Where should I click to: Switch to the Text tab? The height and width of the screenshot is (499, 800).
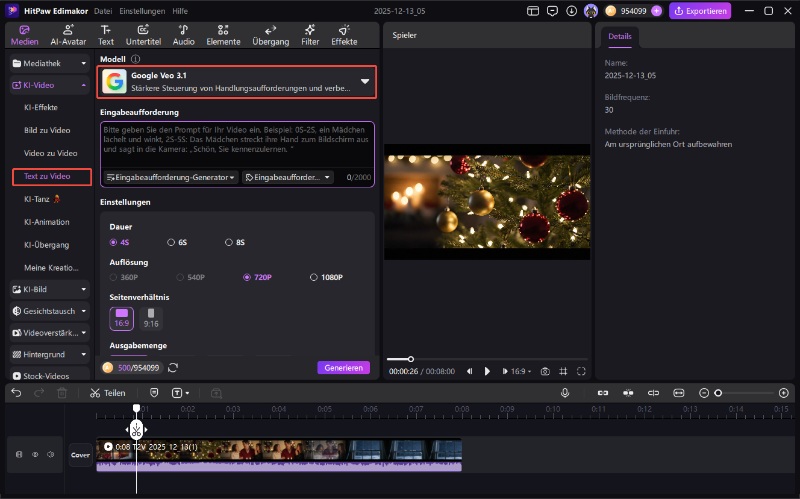pyautogui.click(x=106, y=35)
